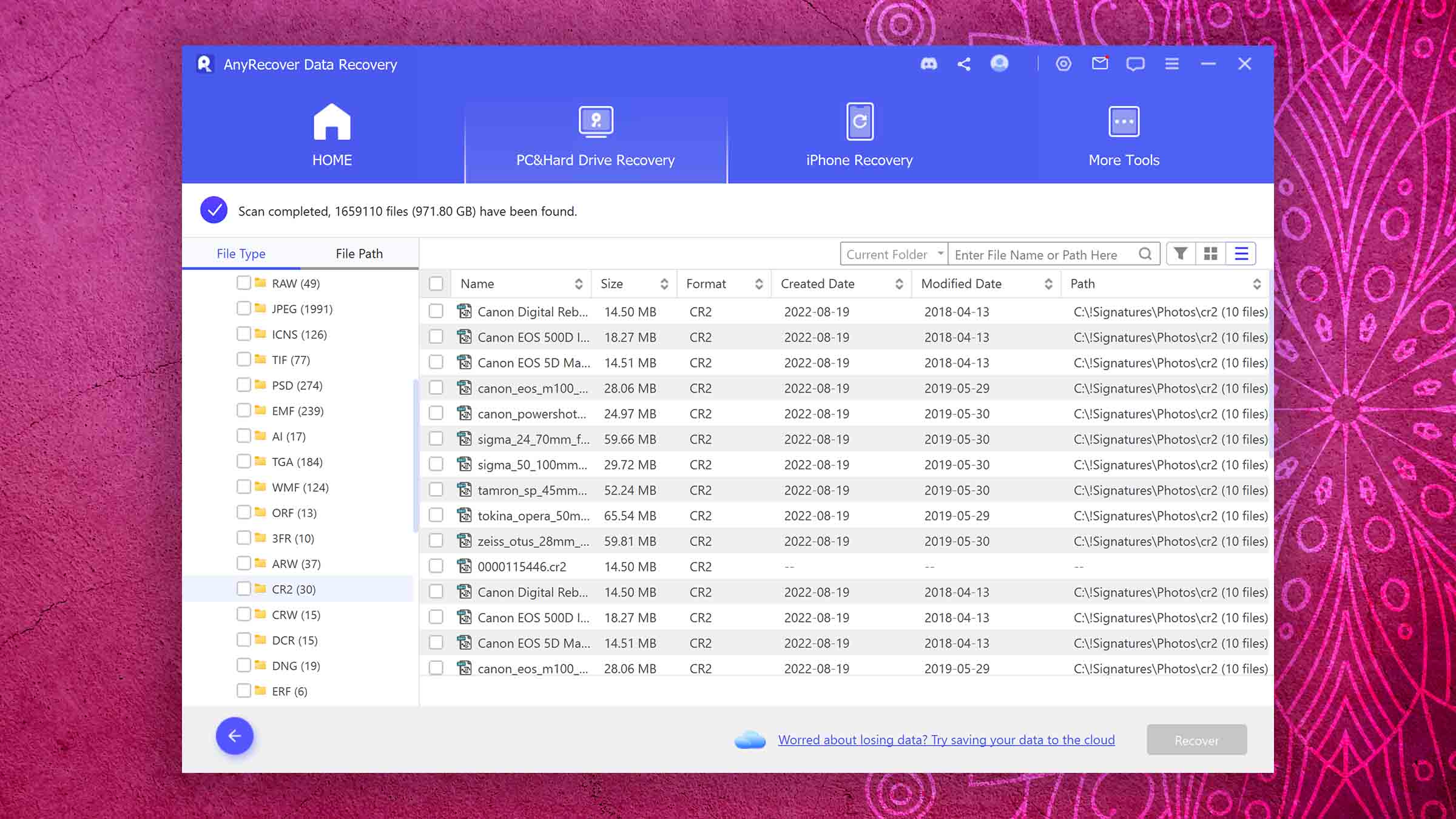Check the RAW (49) checkbox
The image size is (1456, 819).
pyautogui.click(x=244, y=283)
